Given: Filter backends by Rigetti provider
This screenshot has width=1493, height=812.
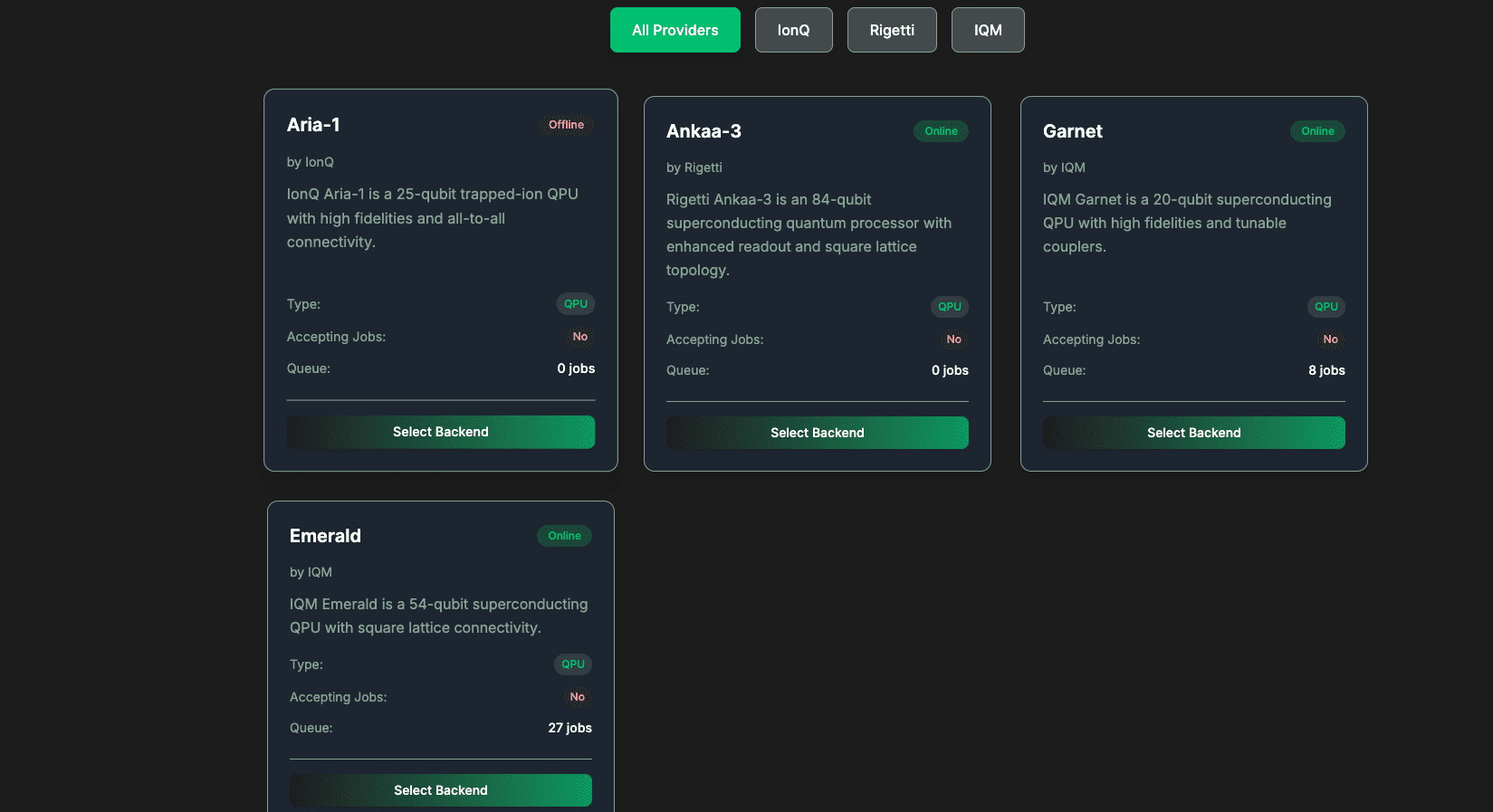Looking at the screenshot, I should [892, 30].
